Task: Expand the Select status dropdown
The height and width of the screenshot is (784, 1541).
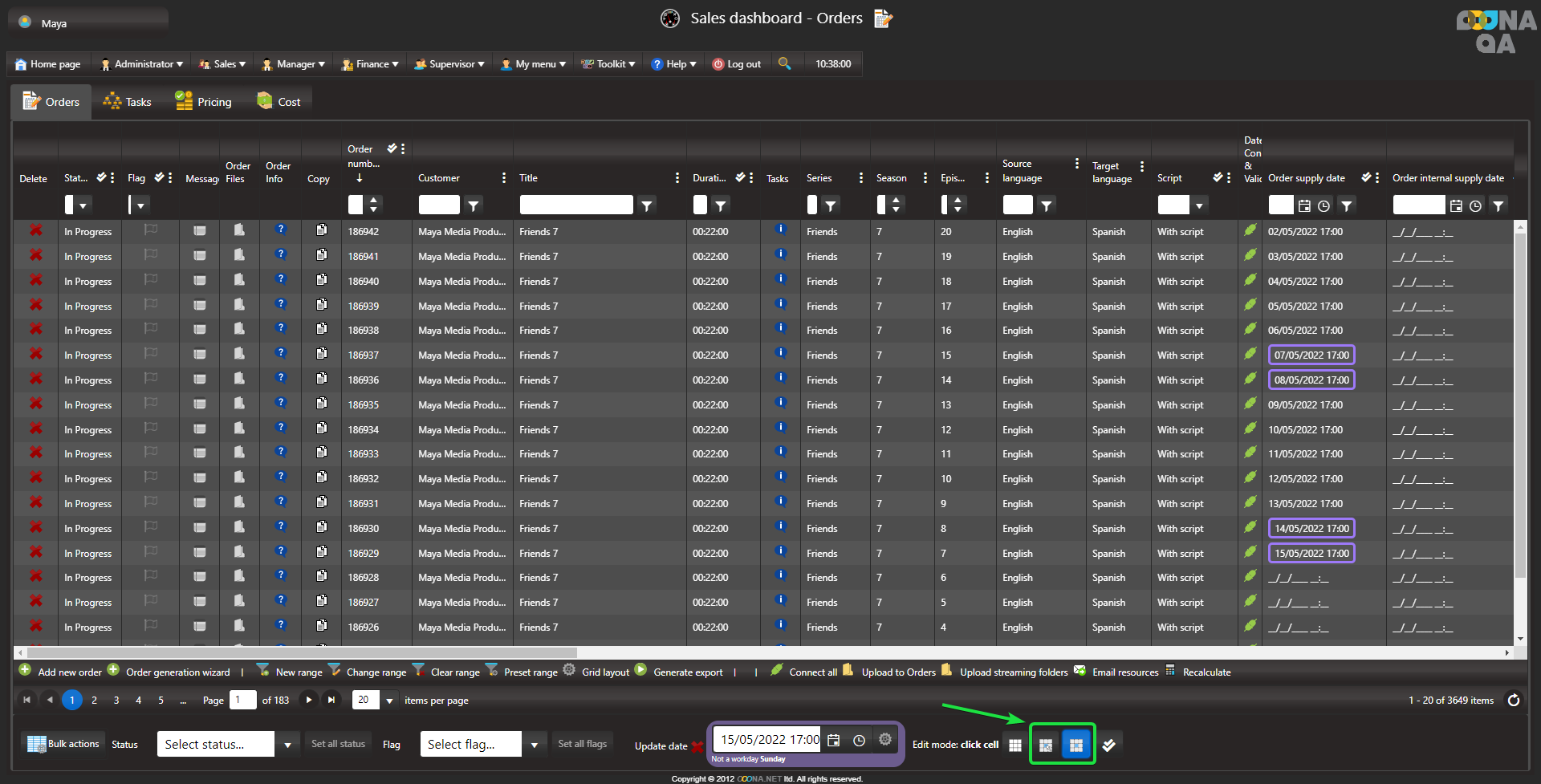Action: coord(287,745)
